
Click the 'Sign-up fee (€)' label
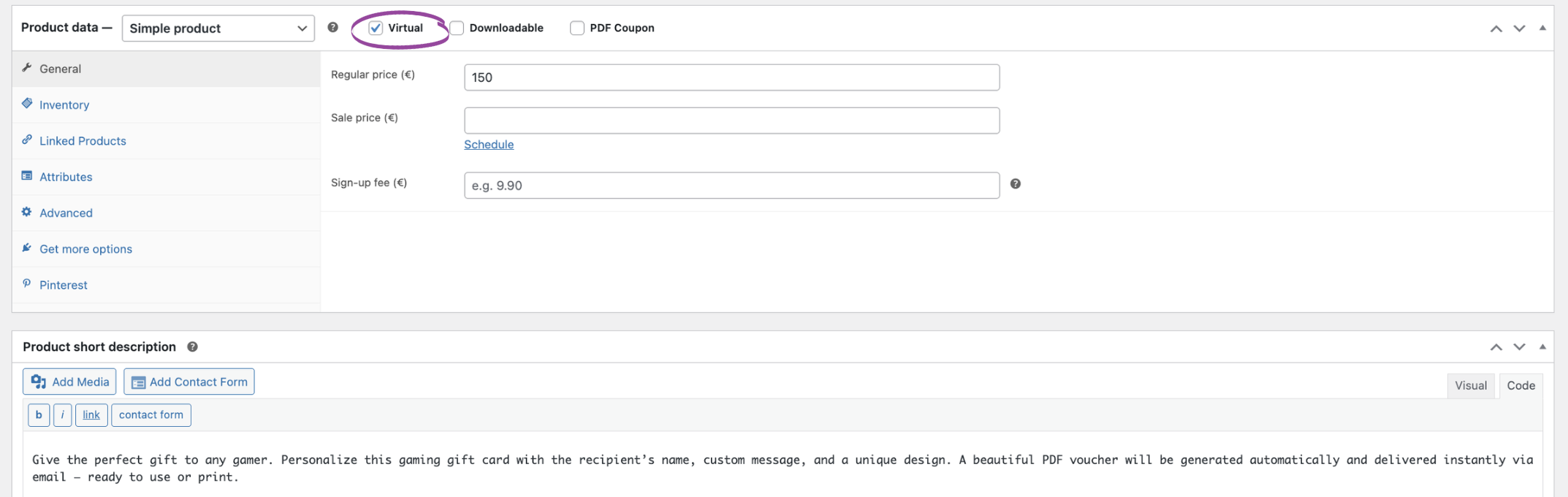click(369, 183)
